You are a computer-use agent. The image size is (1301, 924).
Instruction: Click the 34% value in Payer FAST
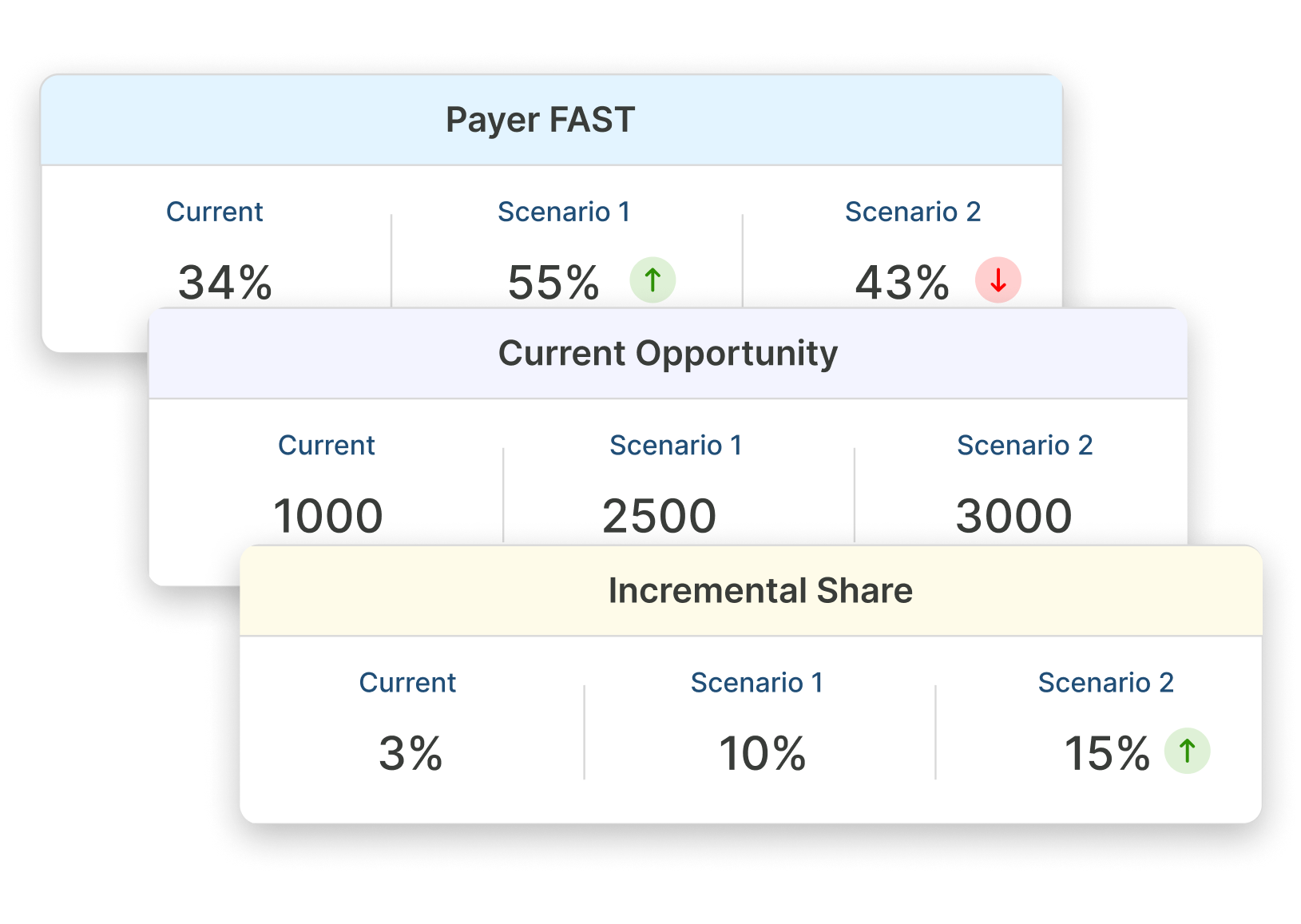pos(225,283)
